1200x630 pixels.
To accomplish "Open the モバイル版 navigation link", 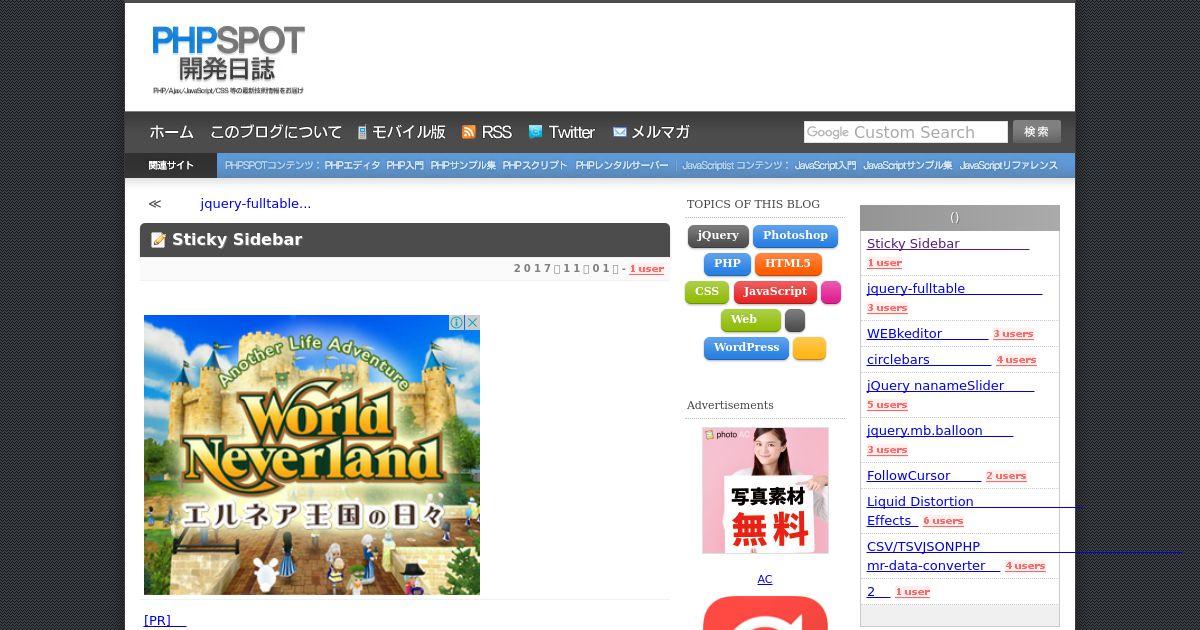I will (x=409, y=132).
